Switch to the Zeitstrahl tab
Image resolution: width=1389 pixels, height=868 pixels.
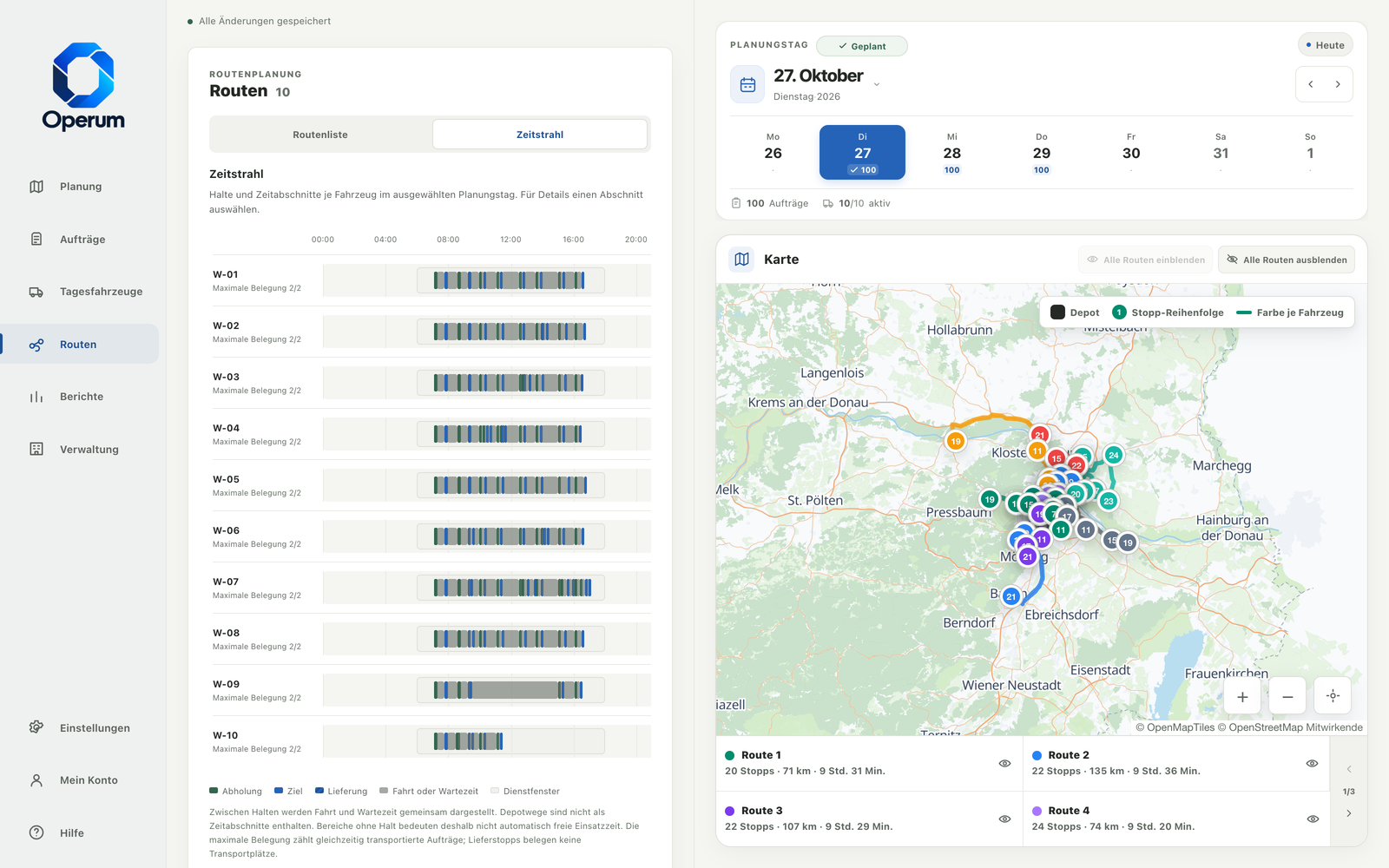(540, 135)
